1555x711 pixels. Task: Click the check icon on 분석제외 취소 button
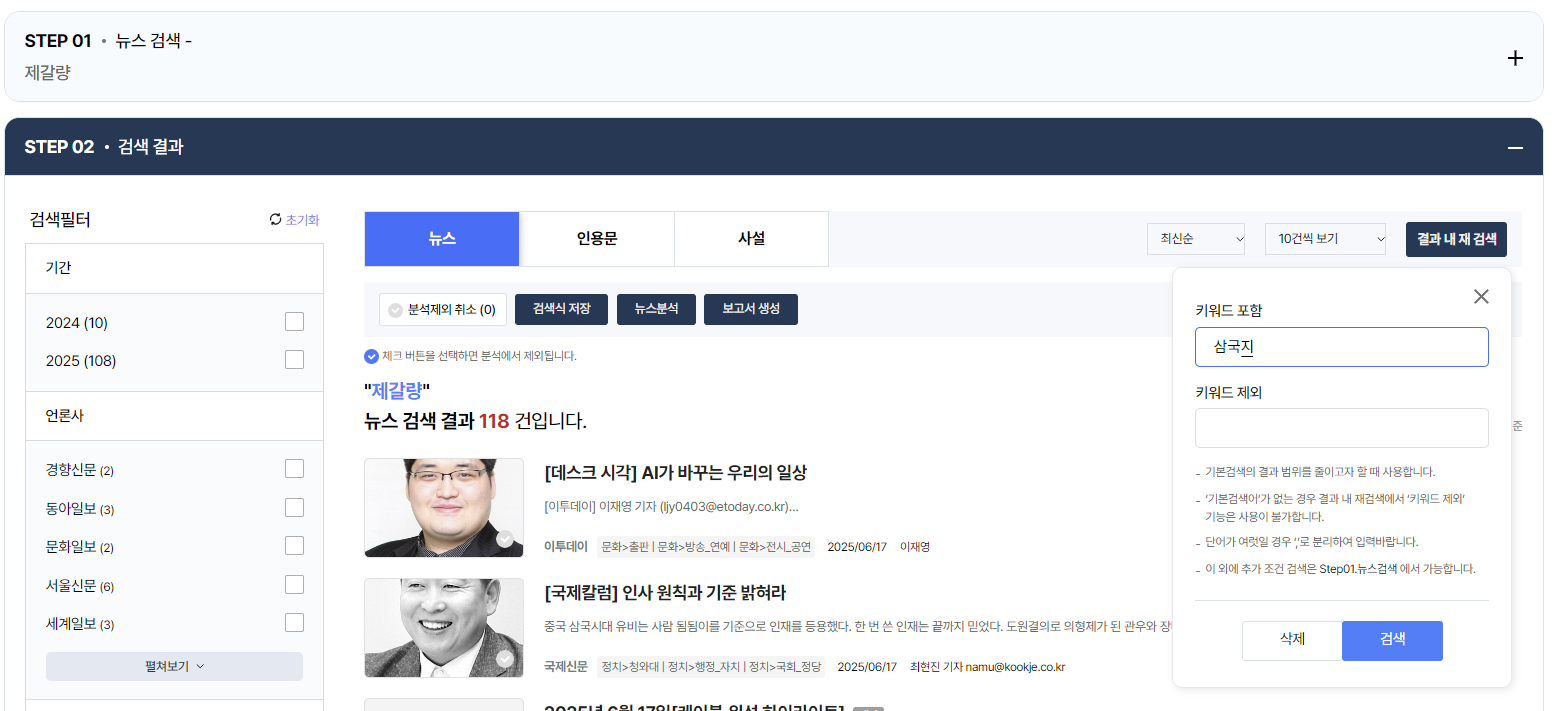394,309
